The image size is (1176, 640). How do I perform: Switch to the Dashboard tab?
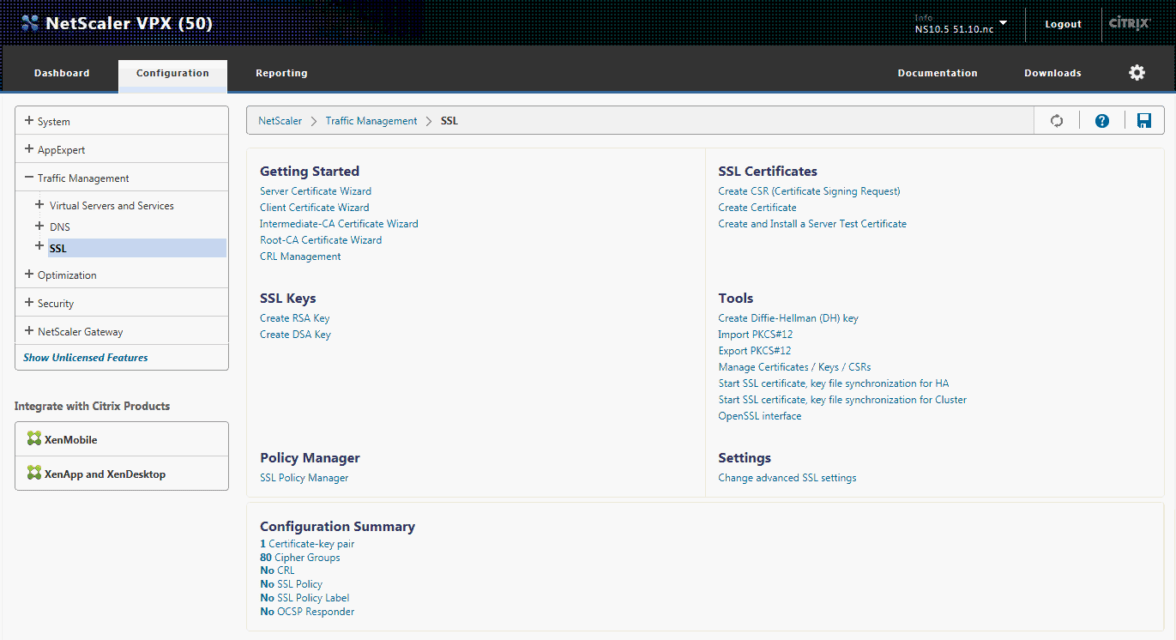pos(61,72)
